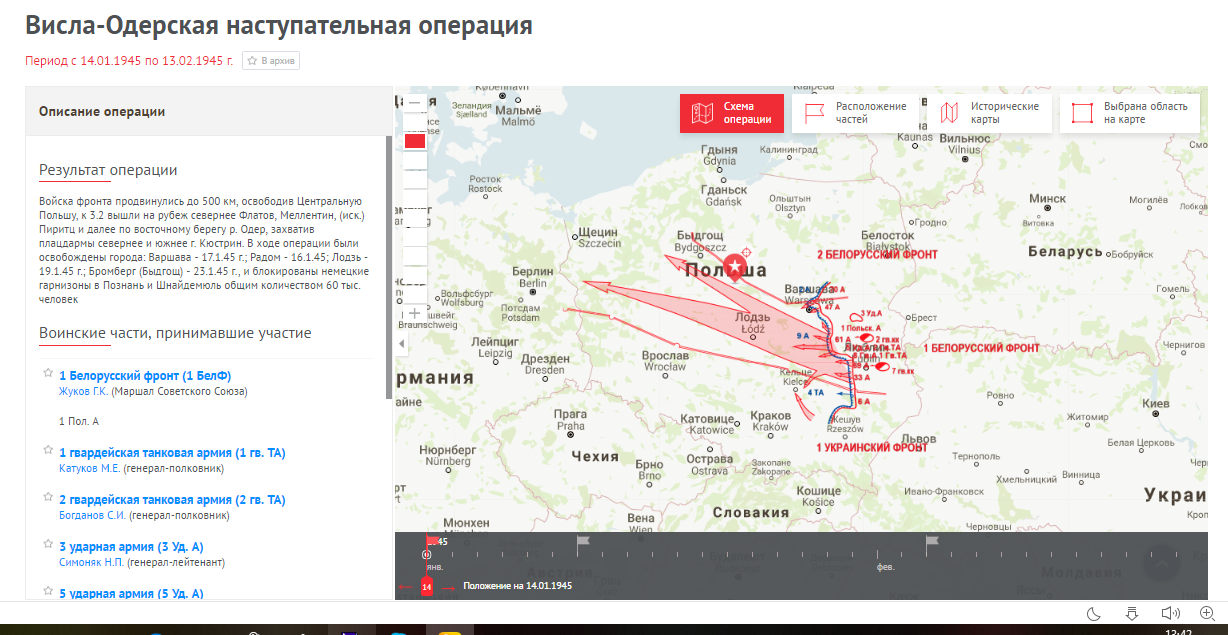Add operation to archive with В архив
This screenshot has width=1228, height=635.
tap(270, 61)
